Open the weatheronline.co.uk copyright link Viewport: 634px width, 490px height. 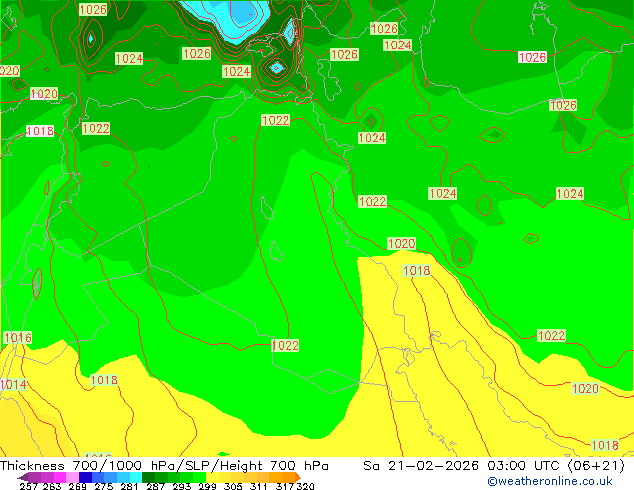point(550,481)
